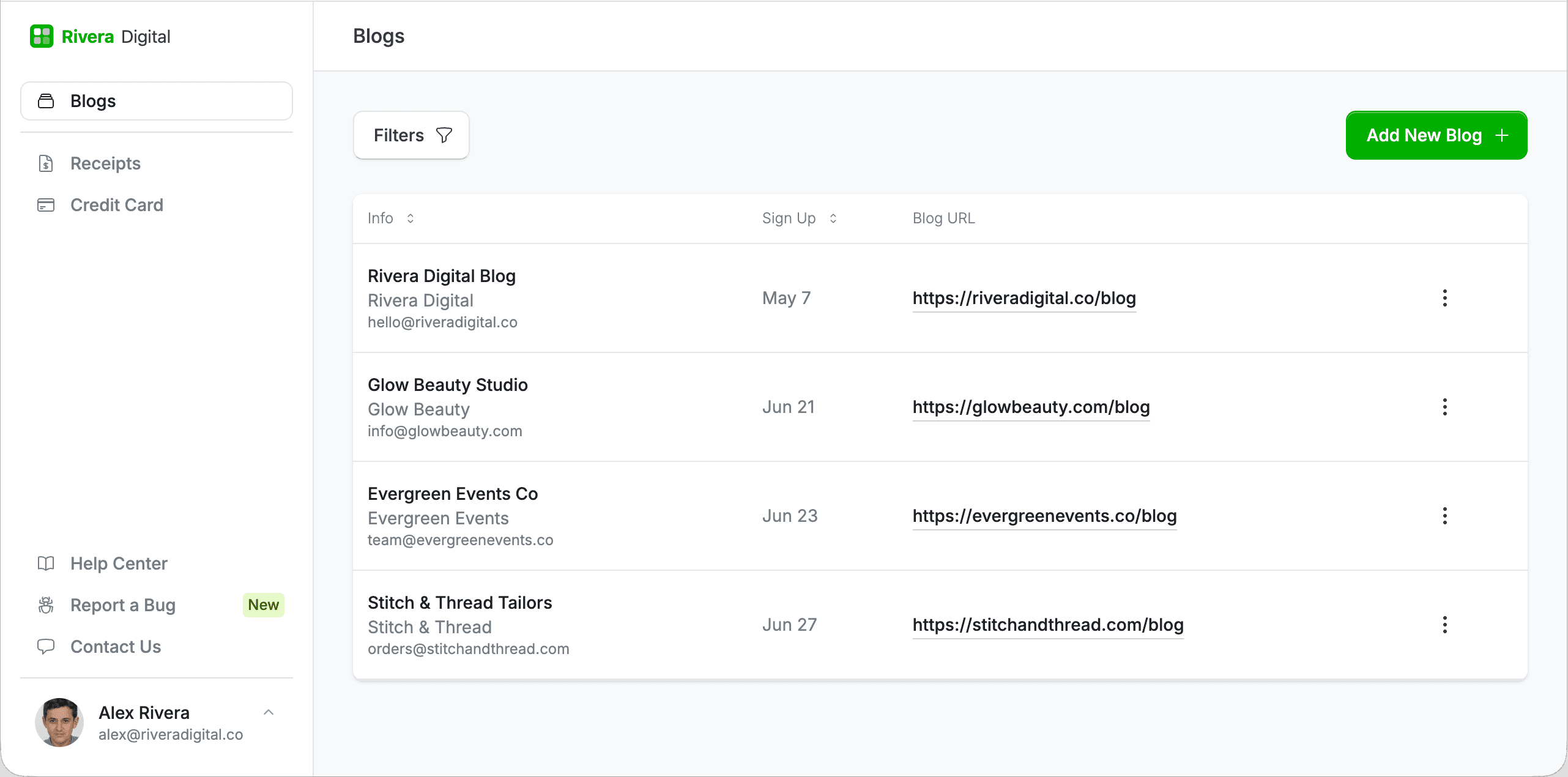Sort the table by Sign Up date
Viewport: 1568px width, 777px height.
coord(833,218)
